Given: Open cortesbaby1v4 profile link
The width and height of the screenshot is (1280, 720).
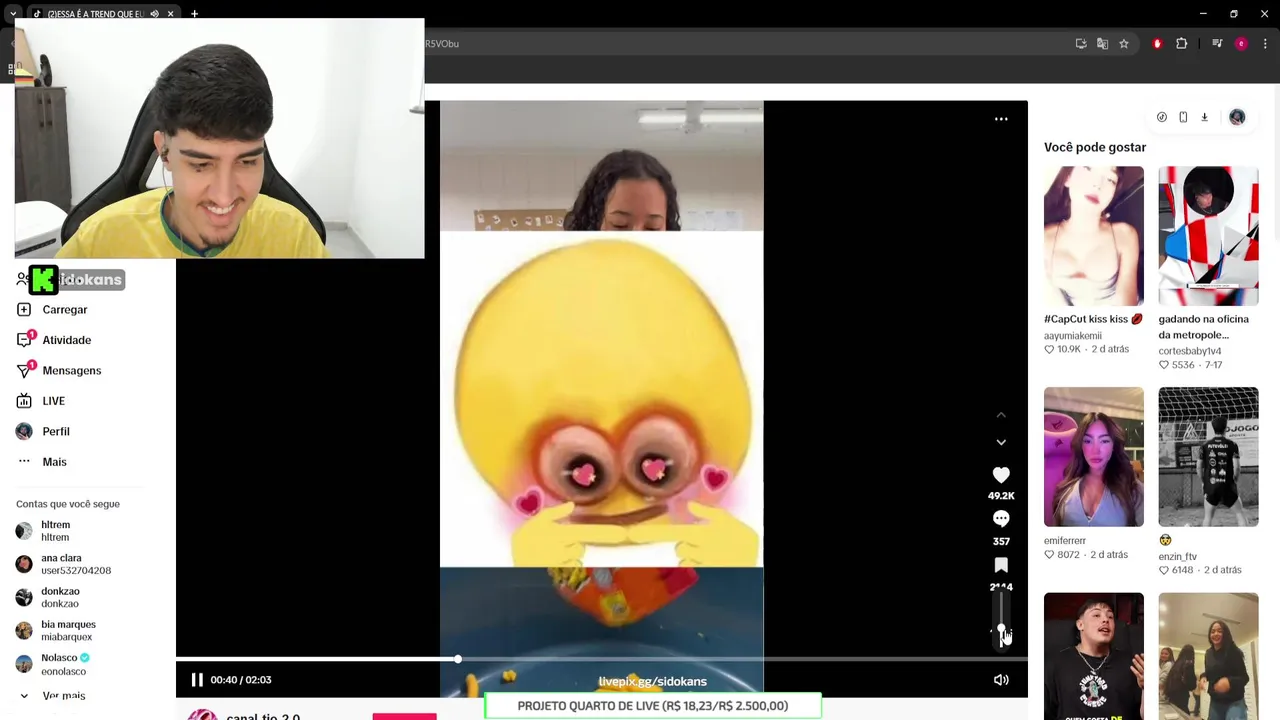Looking at the screenshot, I should (x=1190, y=351).
